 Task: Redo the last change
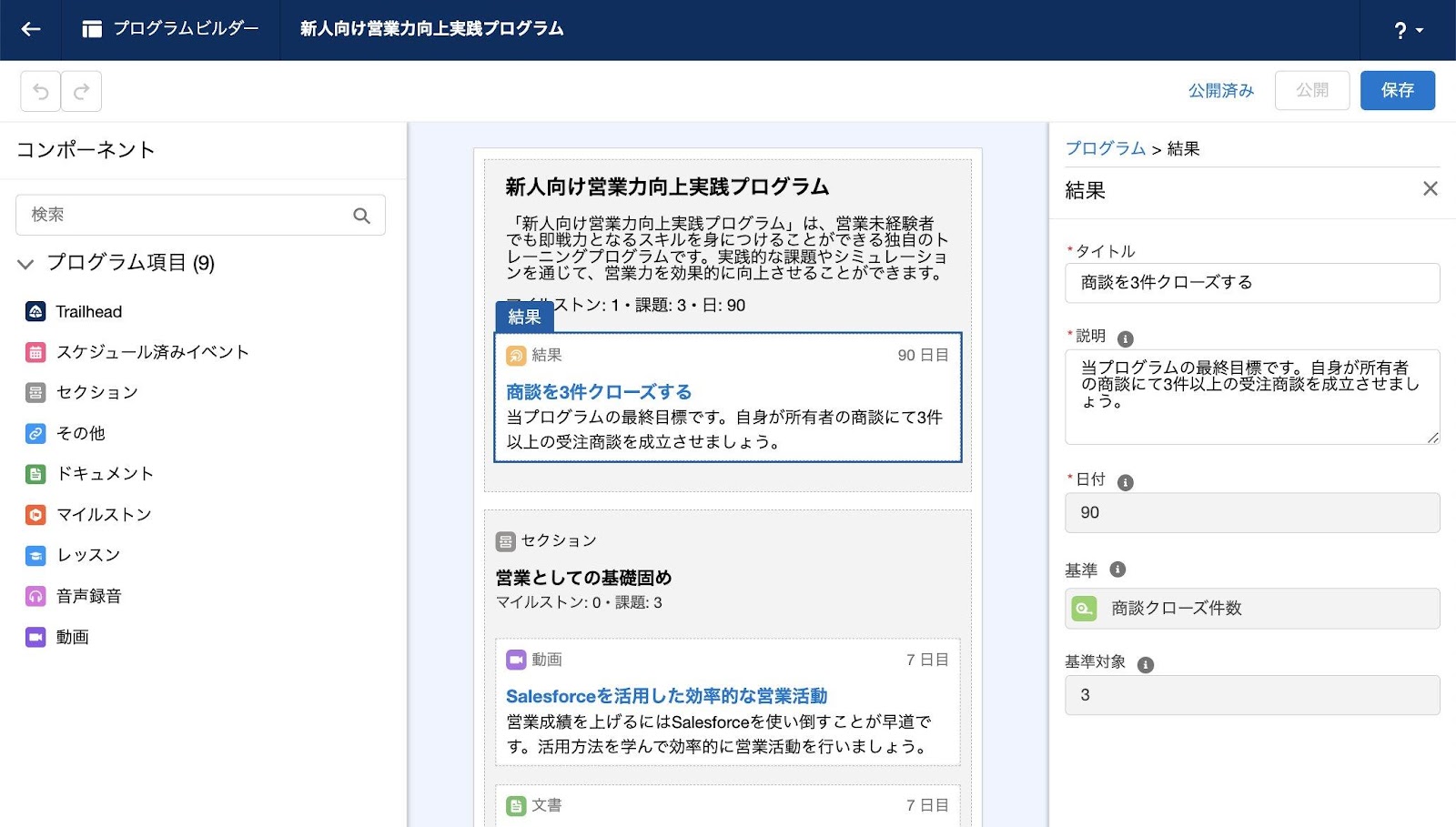pos(81,91)
